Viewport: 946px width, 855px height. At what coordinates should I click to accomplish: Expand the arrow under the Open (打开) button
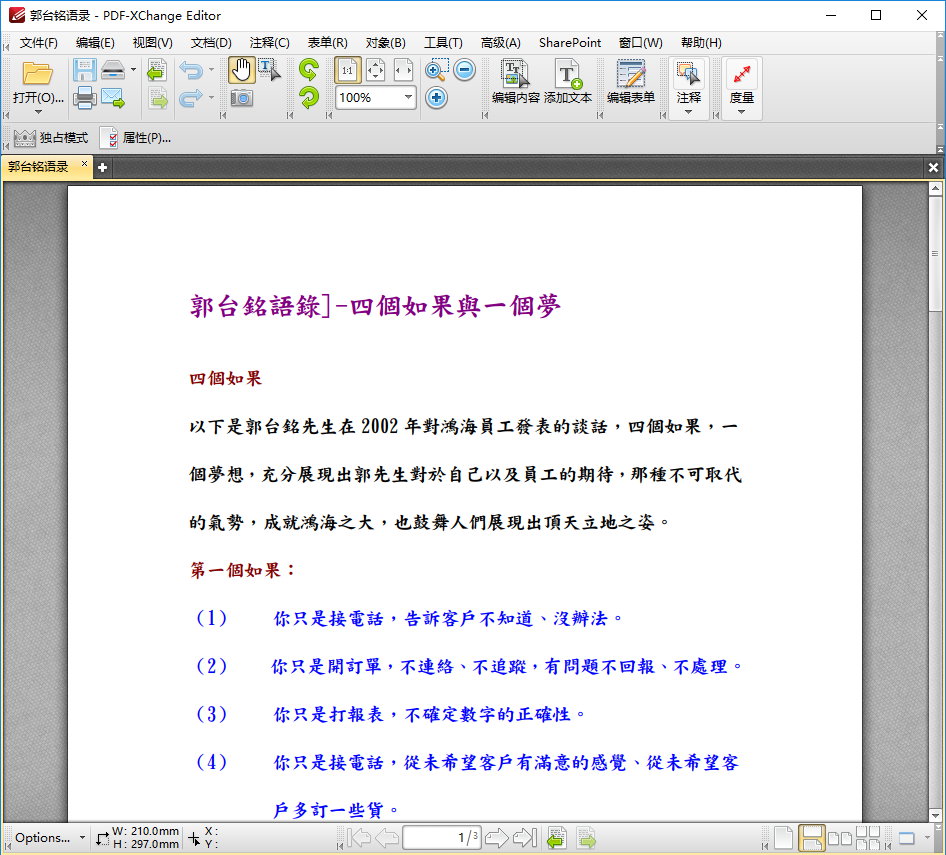[38, 112]
